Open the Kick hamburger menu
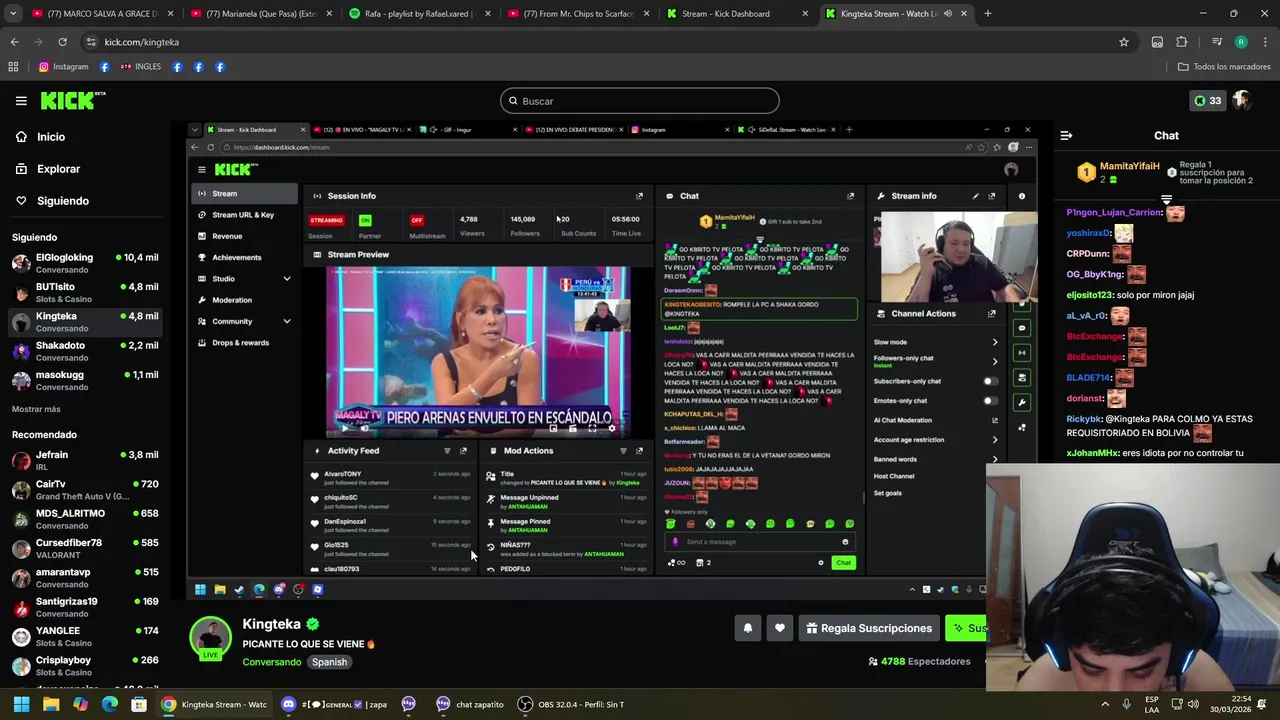The height and width of the screenshot is (720, 1280). [x=21, y=100]
